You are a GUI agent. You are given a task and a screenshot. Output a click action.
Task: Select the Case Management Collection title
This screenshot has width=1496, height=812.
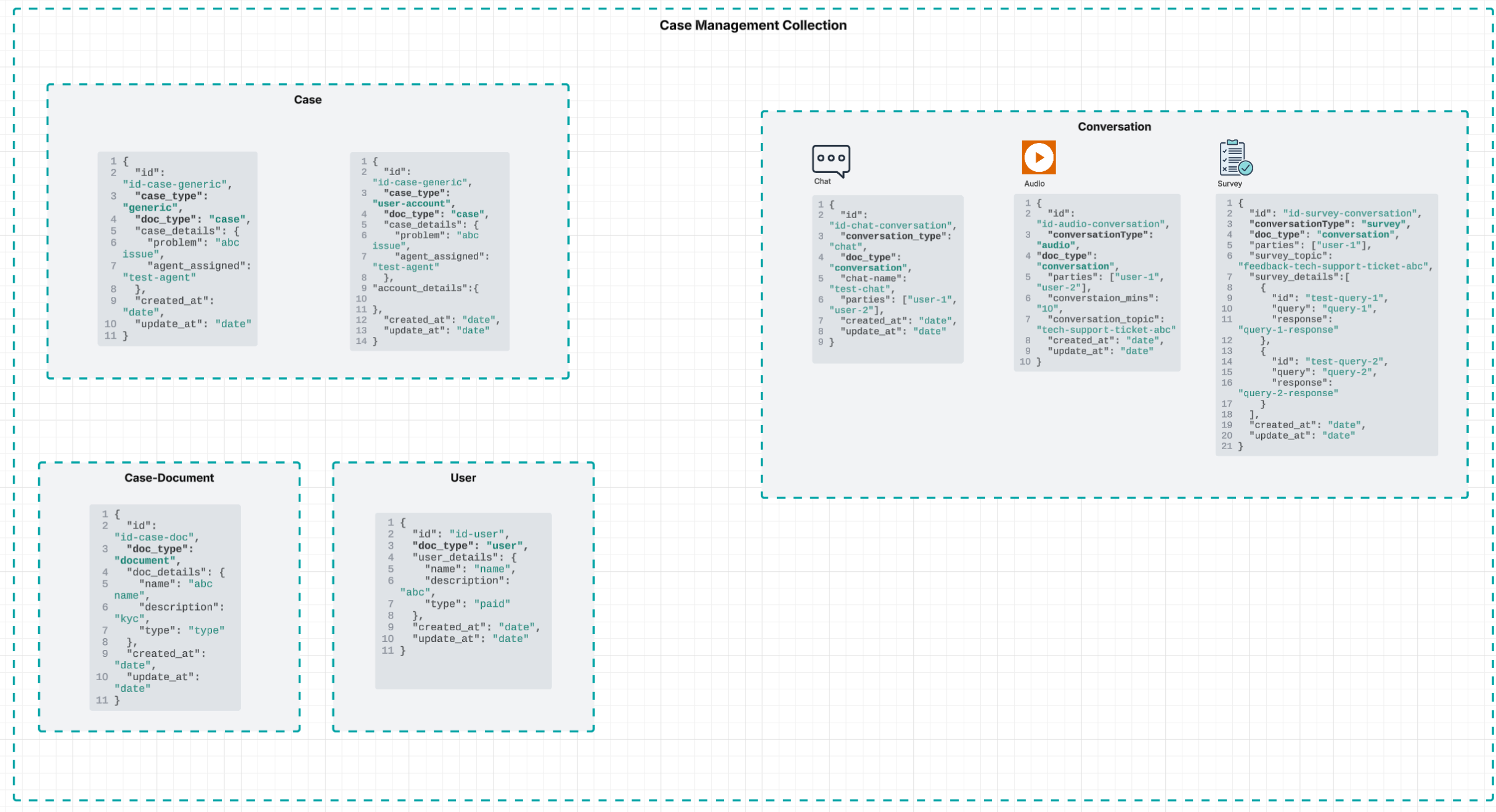(753, 25)
